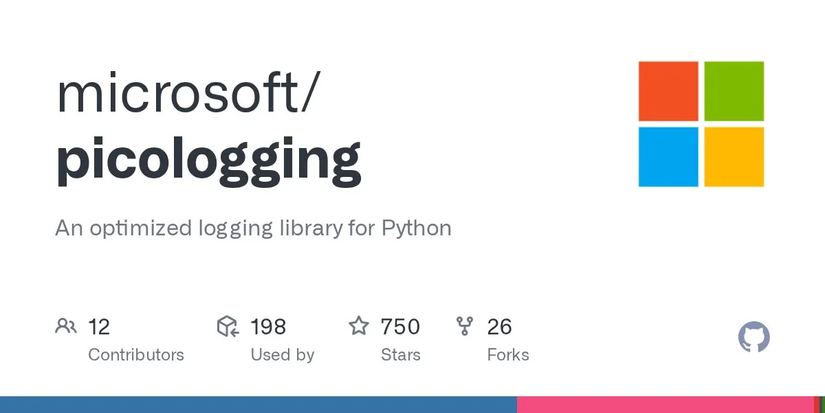Click the Contributors label
This screenshot has height=413, width=825.
136,355
